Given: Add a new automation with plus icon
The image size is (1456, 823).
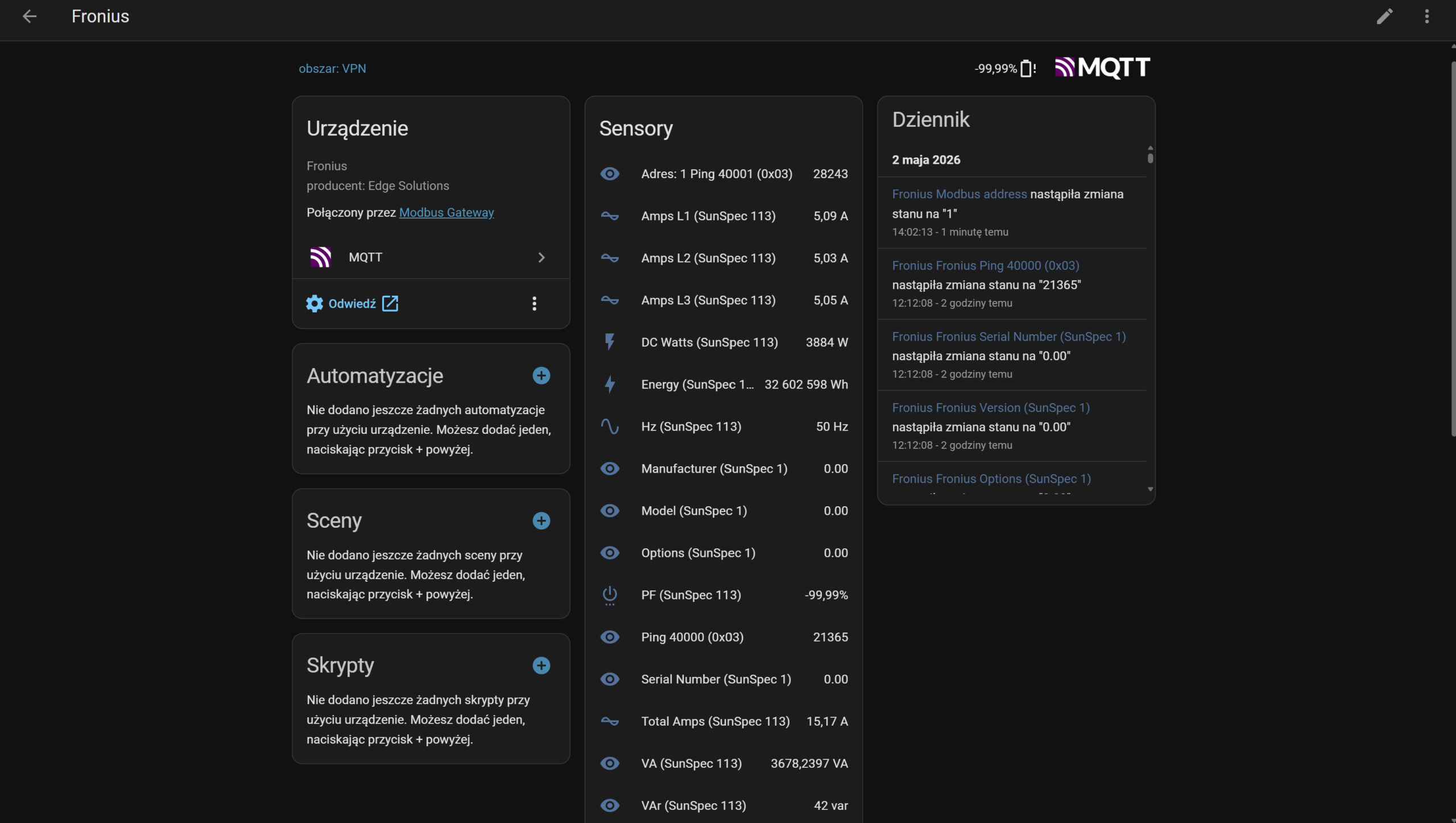Looking at the screenshot, I should coord(541,375).
